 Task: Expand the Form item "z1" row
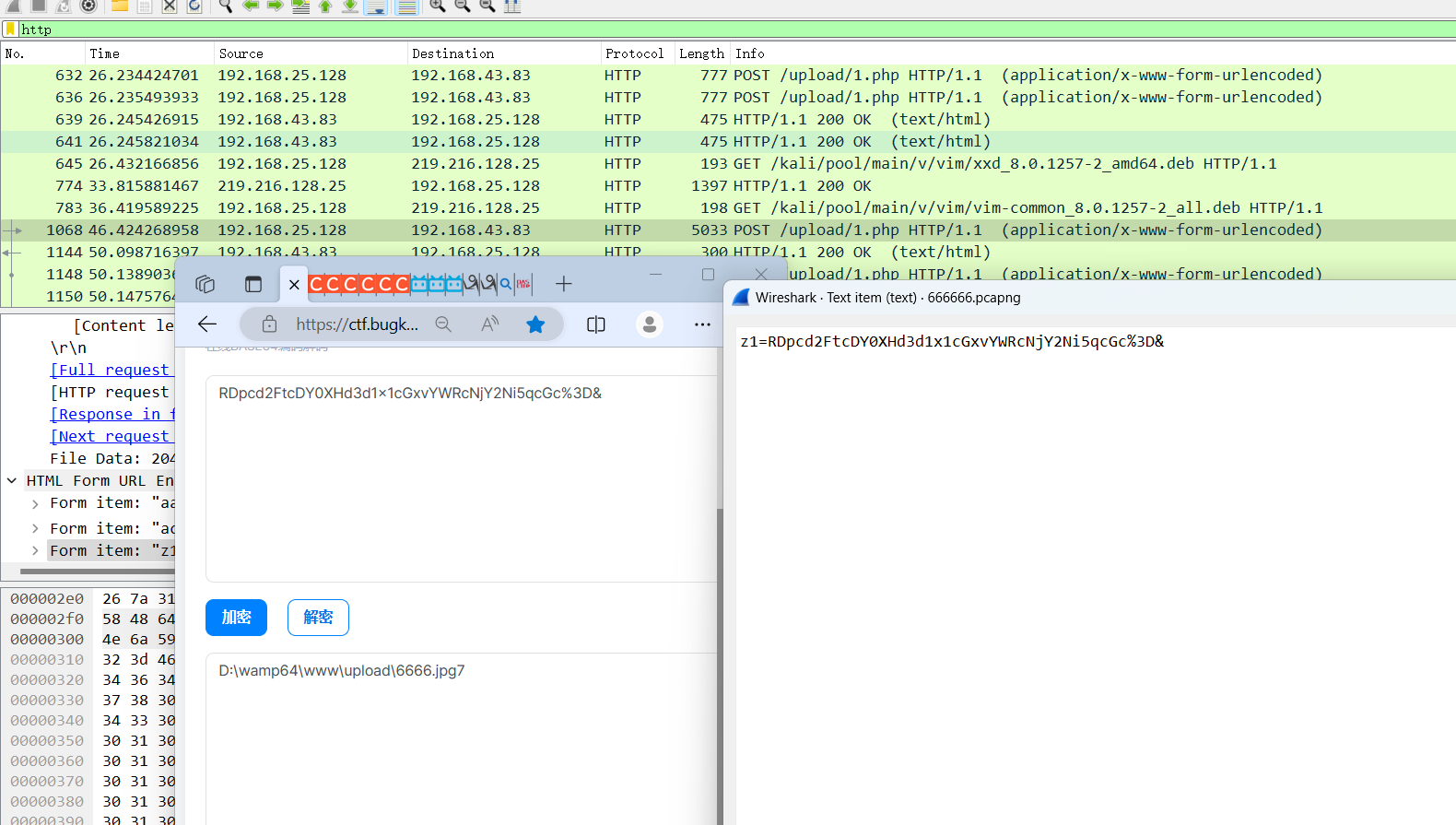click(35, 550)
